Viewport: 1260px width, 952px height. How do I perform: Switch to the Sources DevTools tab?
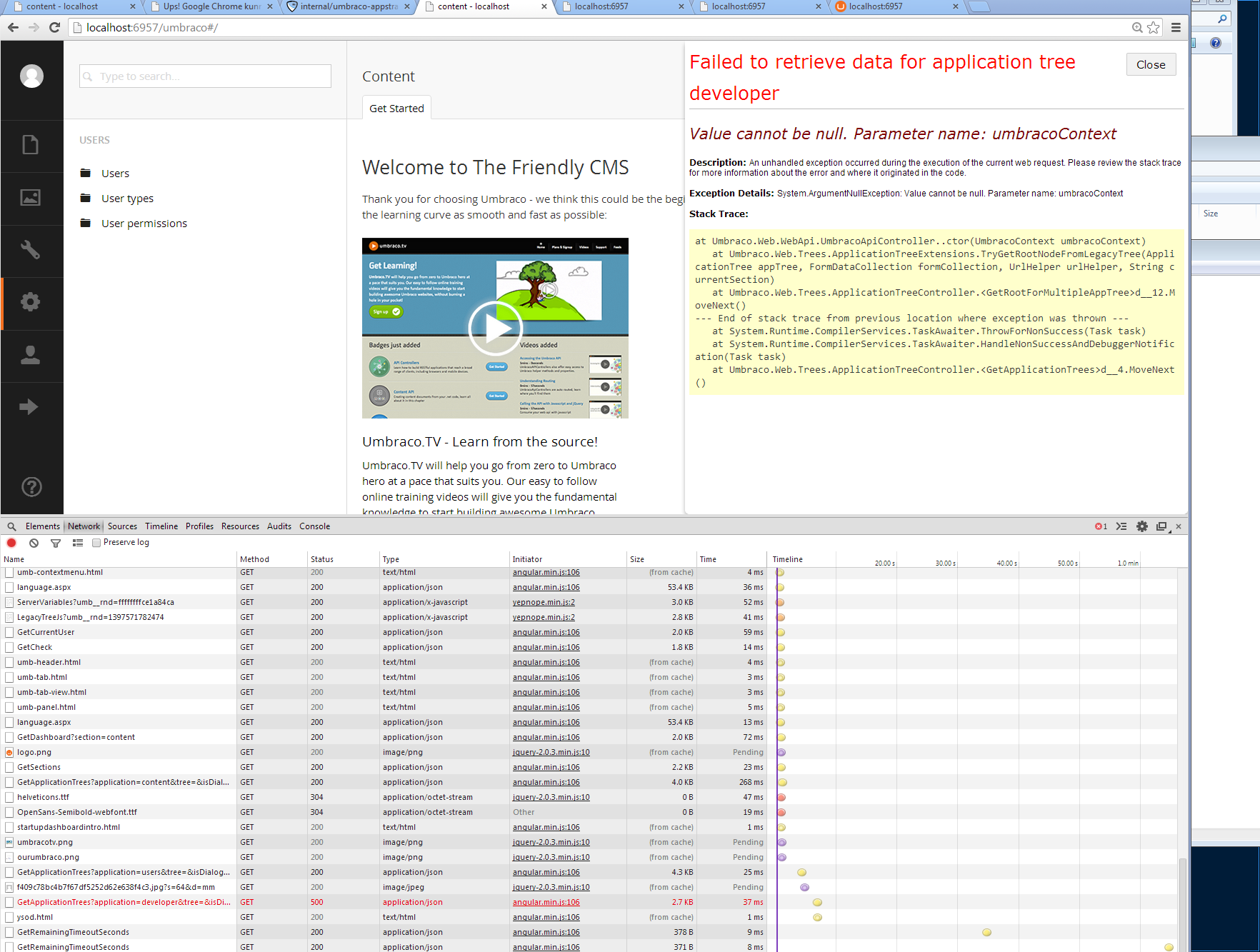122,526
